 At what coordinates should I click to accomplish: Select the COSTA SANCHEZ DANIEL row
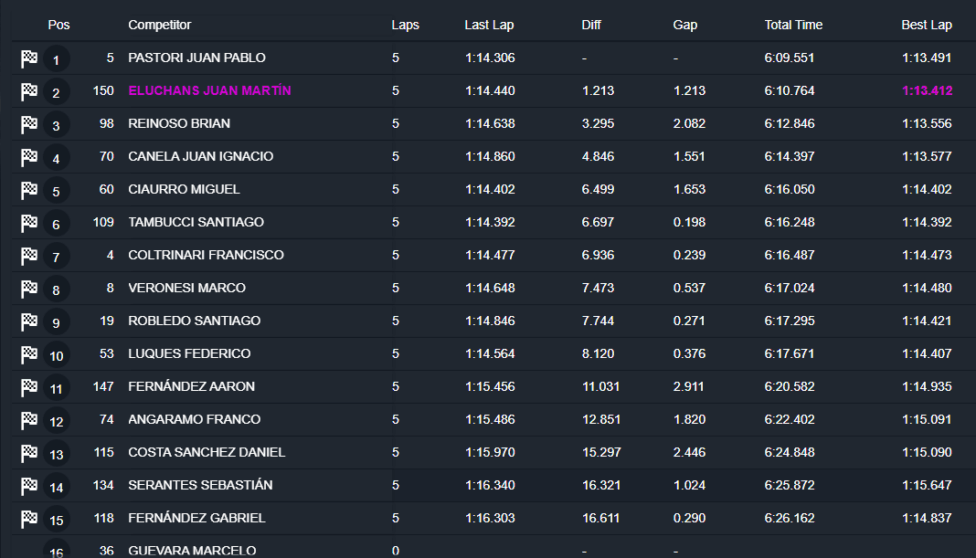point(494,452)
